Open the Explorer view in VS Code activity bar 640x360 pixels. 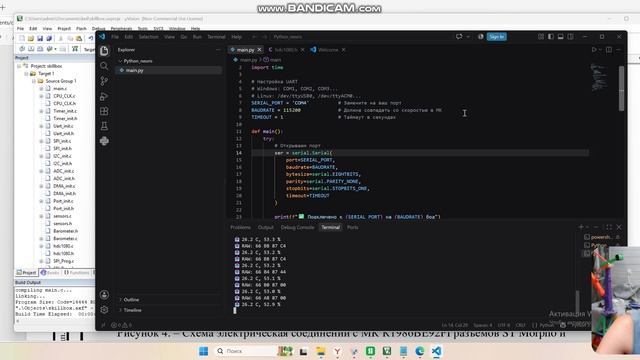pyautogui.click(x=104, y=51)
